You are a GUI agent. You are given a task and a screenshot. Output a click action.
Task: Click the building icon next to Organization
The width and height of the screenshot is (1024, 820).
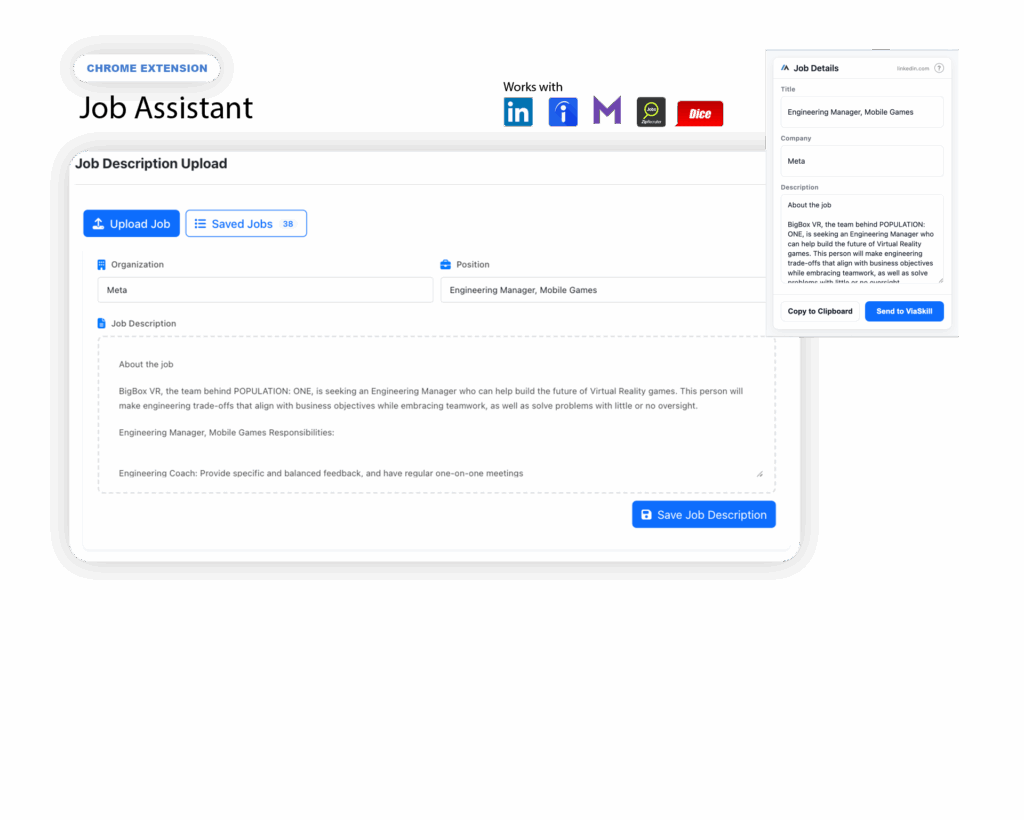(101, 265)
